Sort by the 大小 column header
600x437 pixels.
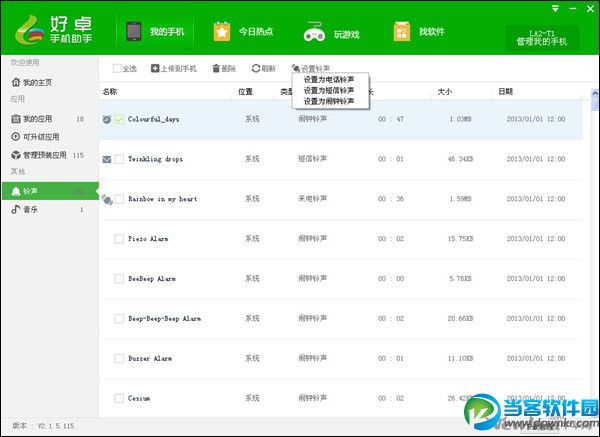point(445,91)
